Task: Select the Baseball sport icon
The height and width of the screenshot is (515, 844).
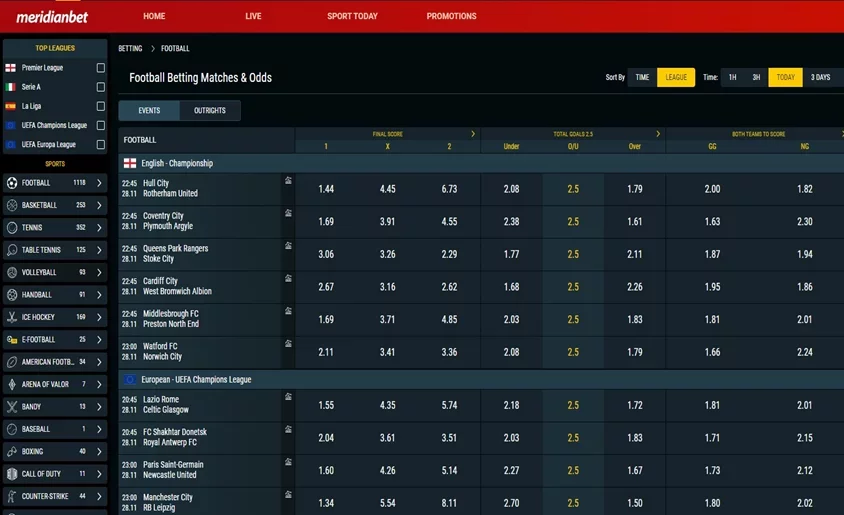Action: coord(12,429)
